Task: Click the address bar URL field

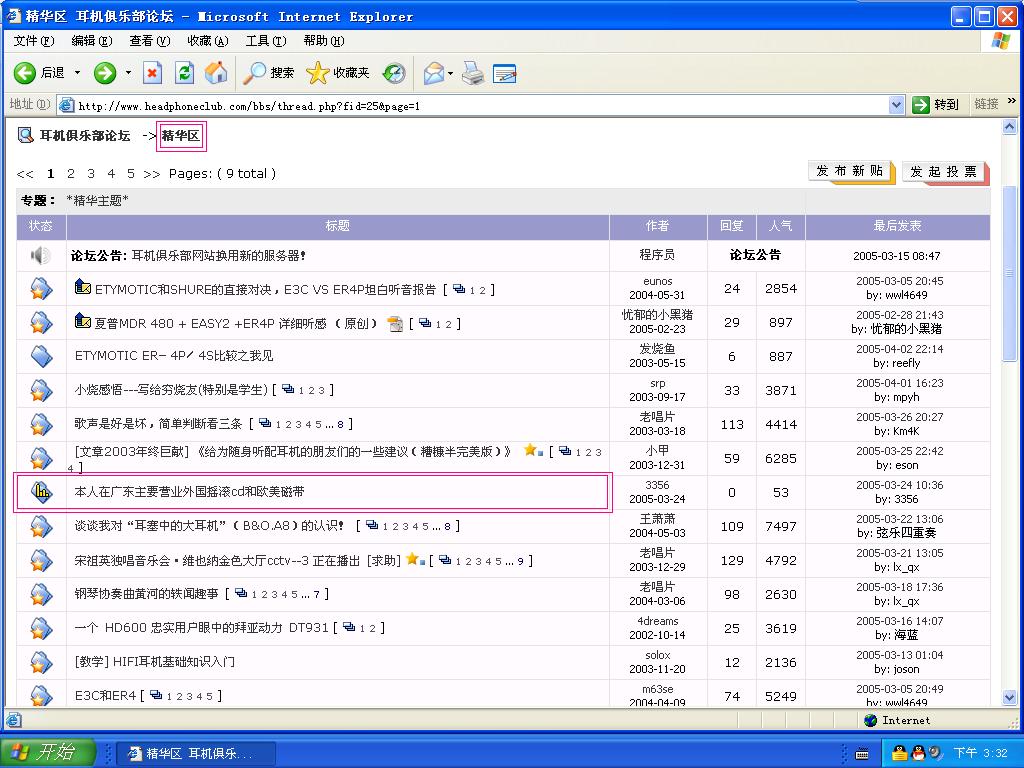Action: [482, 105]
